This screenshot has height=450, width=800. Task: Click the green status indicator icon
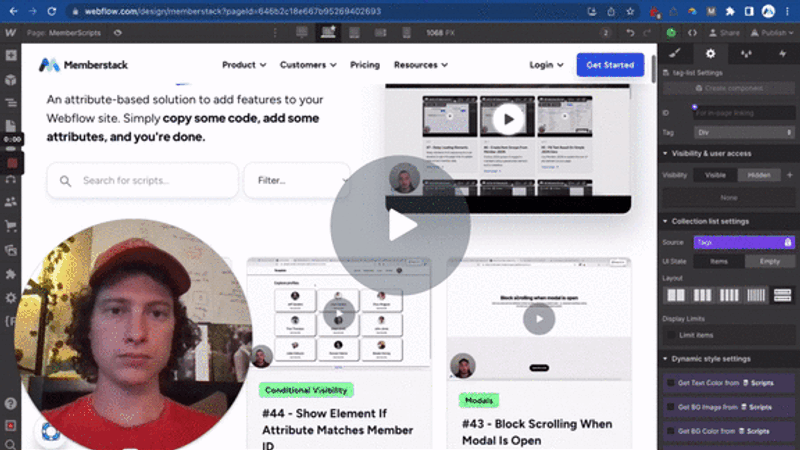671,33
